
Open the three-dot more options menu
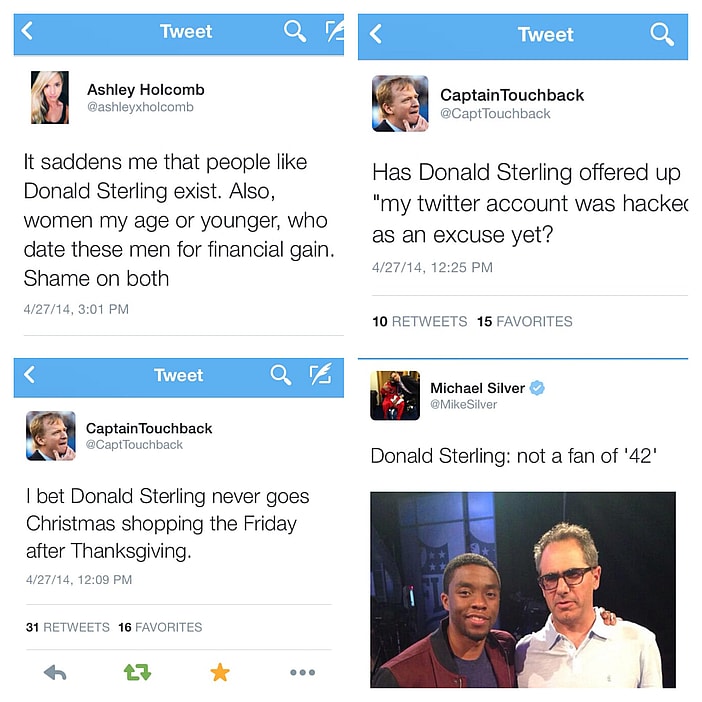[x=302, y=672]
